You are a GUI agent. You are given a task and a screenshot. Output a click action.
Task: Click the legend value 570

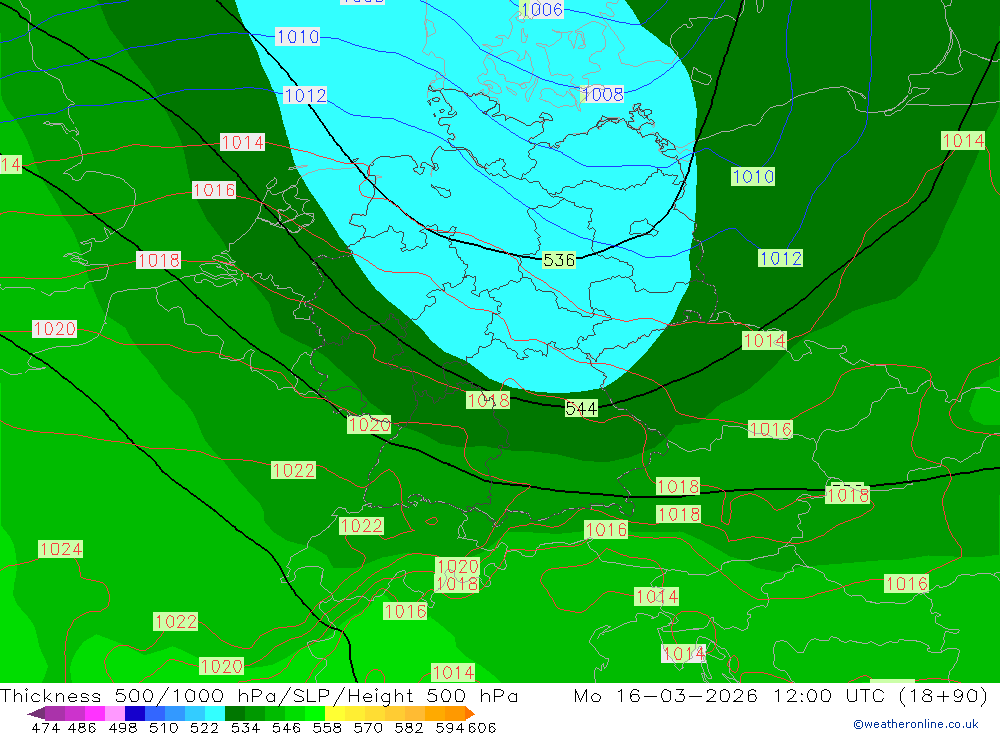click(x=368, y=727)
